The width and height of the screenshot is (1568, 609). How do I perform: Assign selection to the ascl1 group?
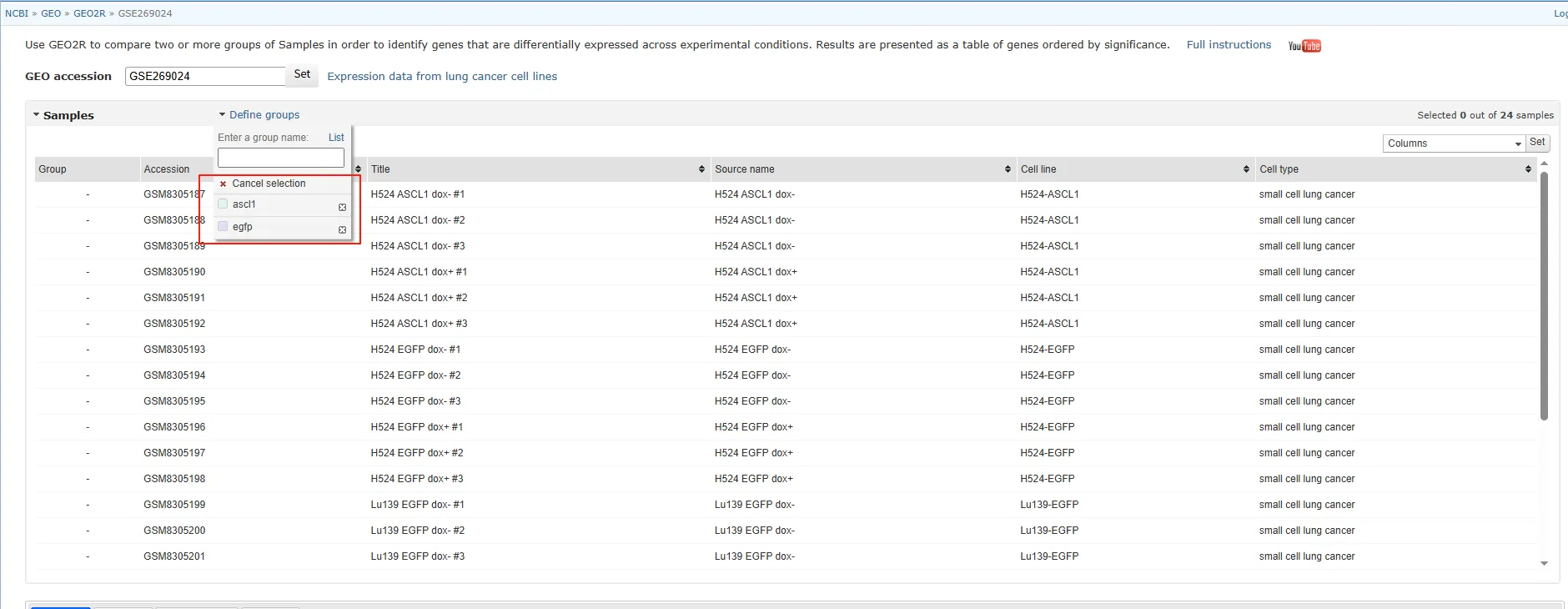coord(244,204)
